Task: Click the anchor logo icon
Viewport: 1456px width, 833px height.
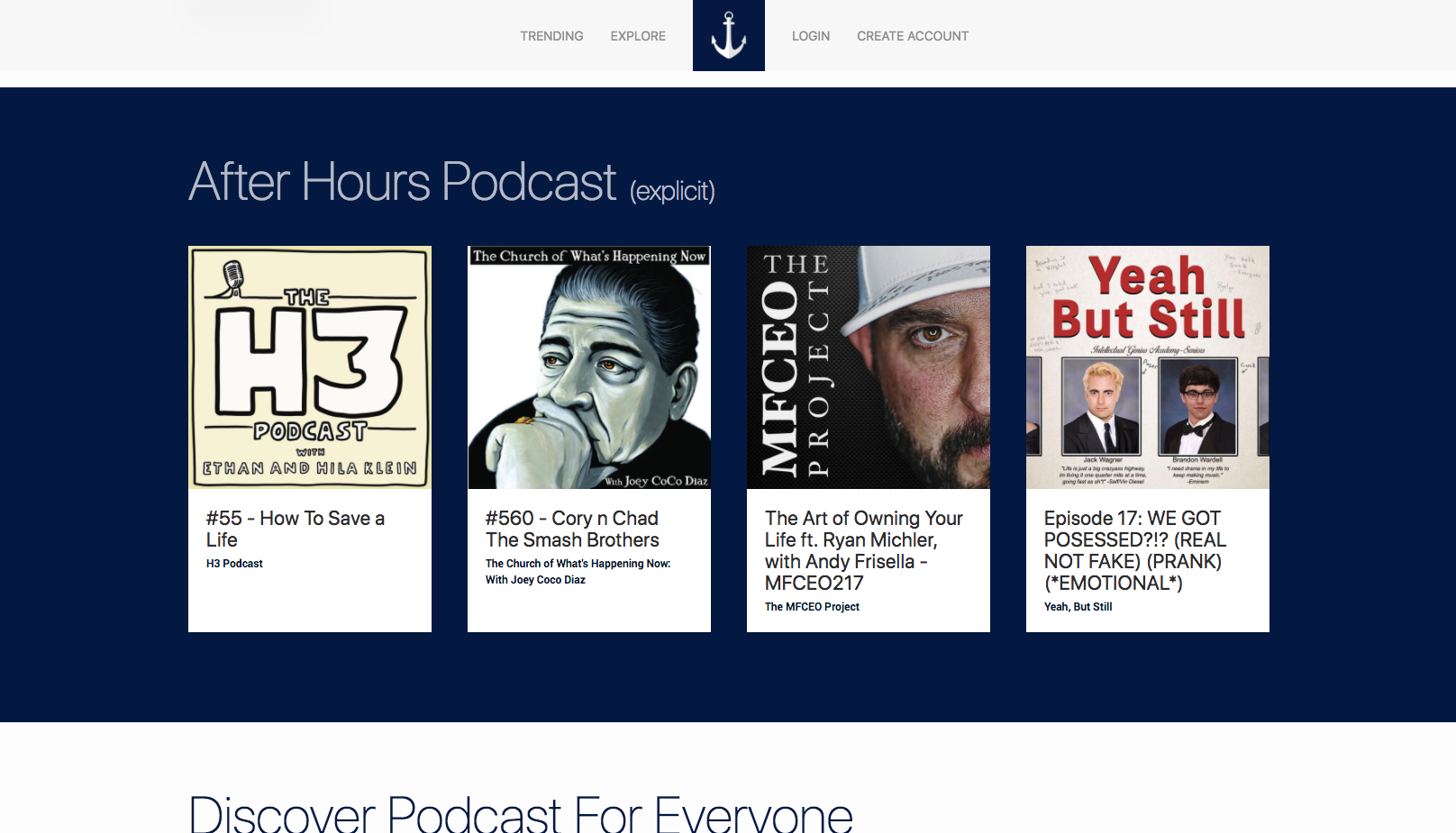Action: [728, 35]
